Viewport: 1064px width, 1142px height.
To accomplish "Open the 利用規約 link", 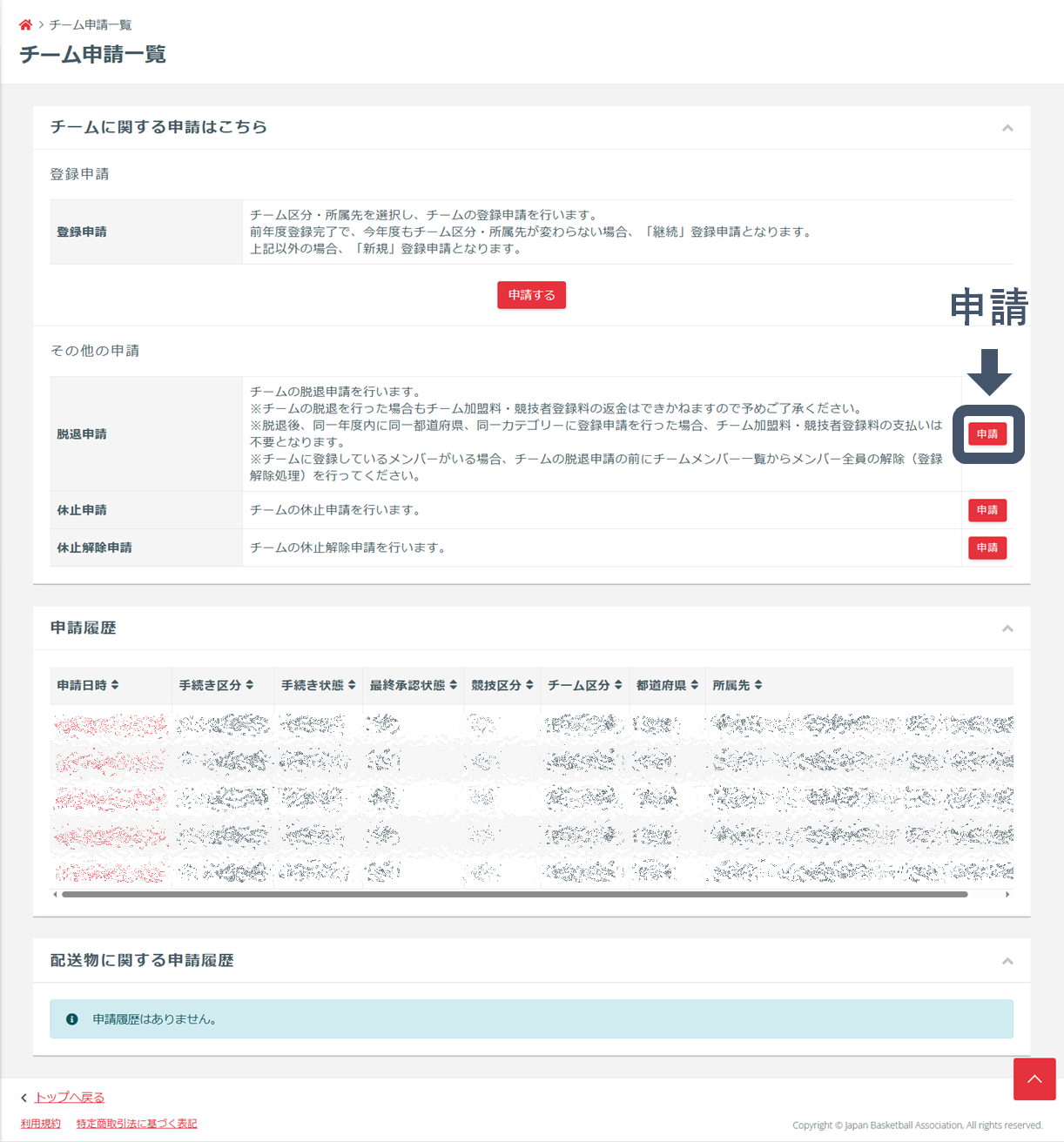I will 41,1124.
